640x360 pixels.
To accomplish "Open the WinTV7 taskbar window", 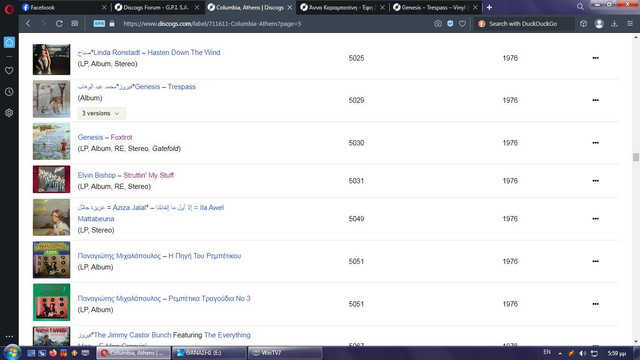I will pyautogui.click(x=285, y=353).
